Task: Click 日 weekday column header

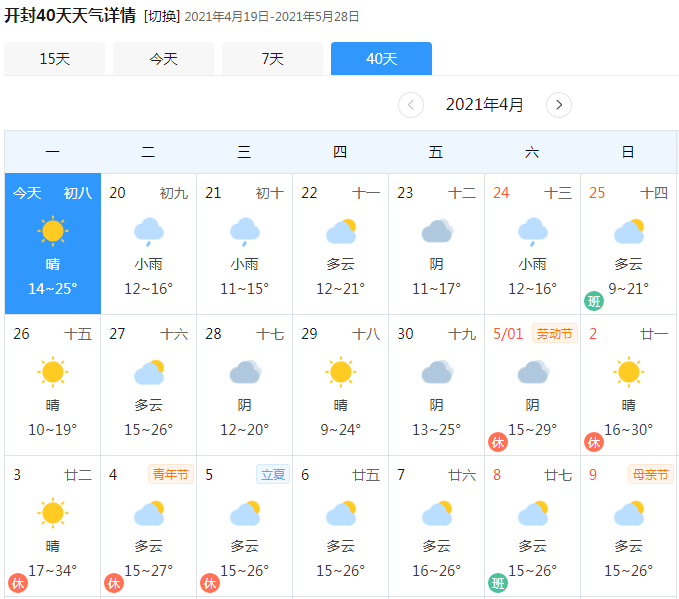Action: (x=628, y=152)
